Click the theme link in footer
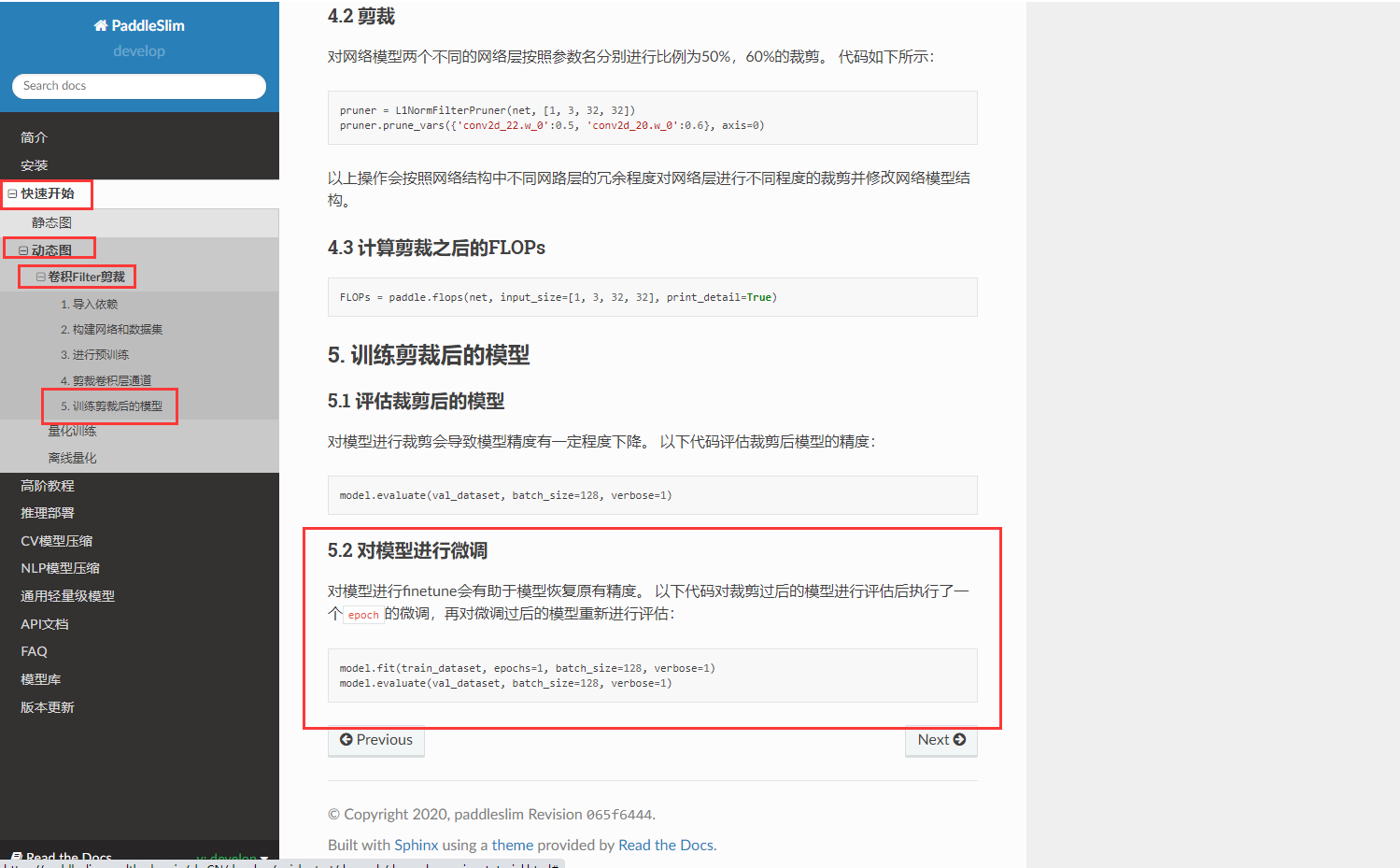This screenshot has height=868, width=1400. coord(513,846)
